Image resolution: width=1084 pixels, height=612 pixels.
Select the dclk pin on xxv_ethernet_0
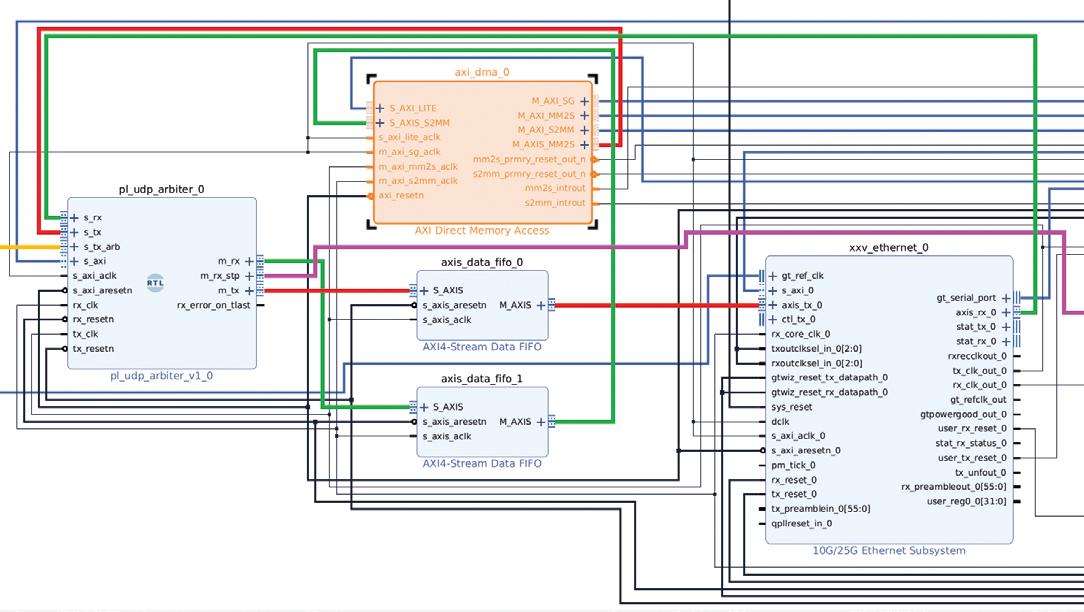(781, 422)
